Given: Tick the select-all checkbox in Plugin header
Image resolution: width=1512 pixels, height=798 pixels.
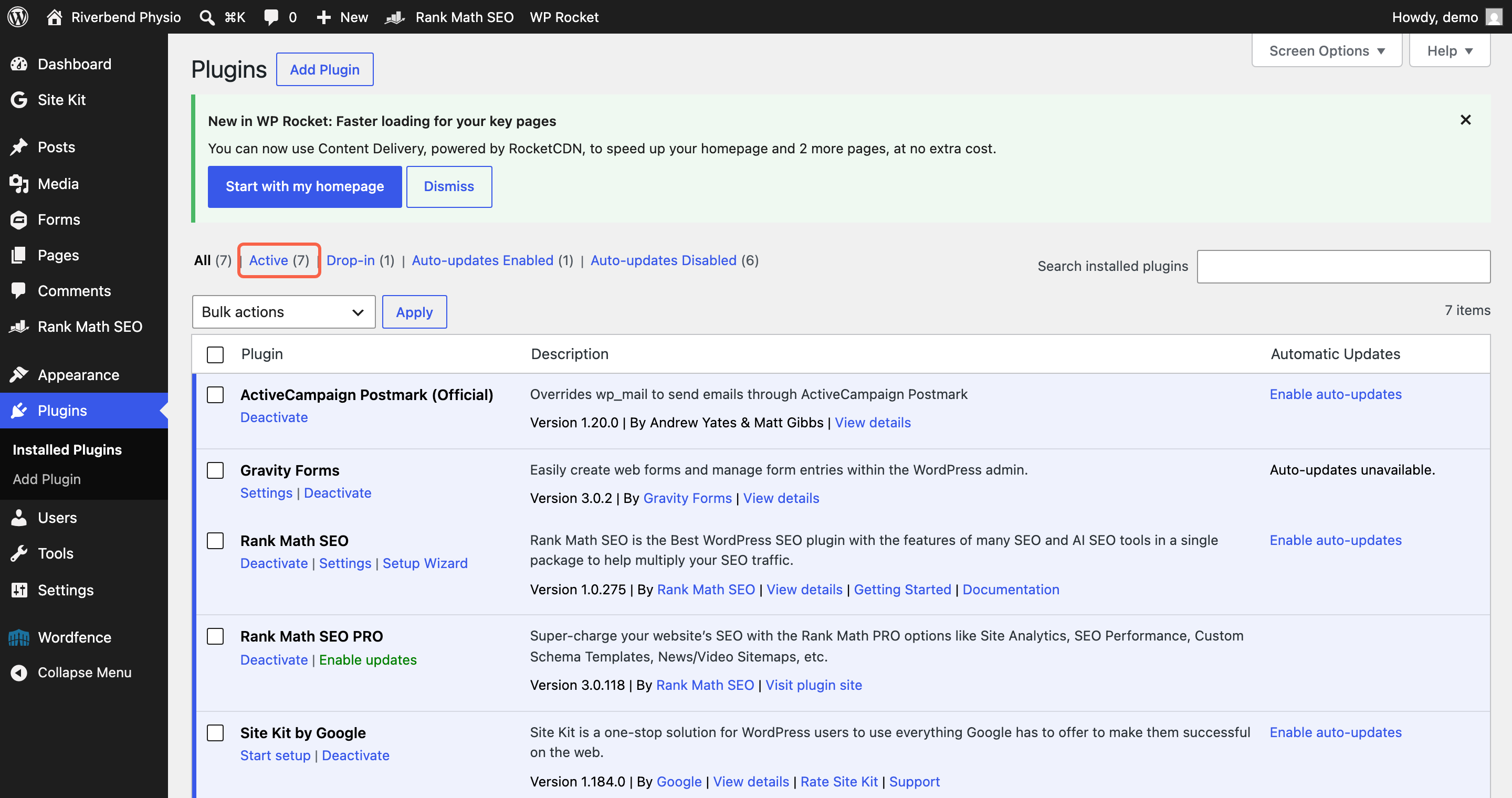Looking at the screenshot, I should (x=215, y=354).
